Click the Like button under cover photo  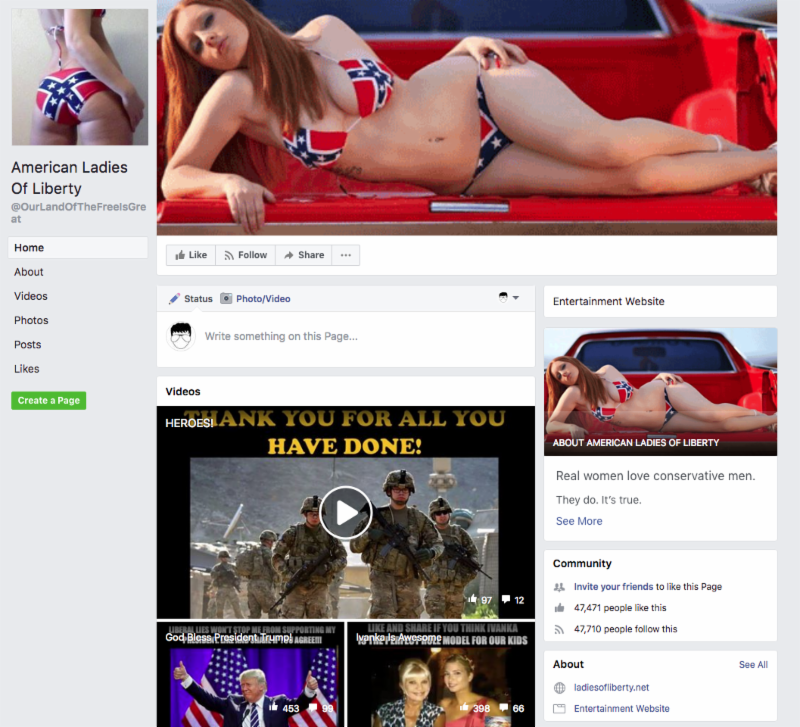pyautogui.click(x=191, y=255)
